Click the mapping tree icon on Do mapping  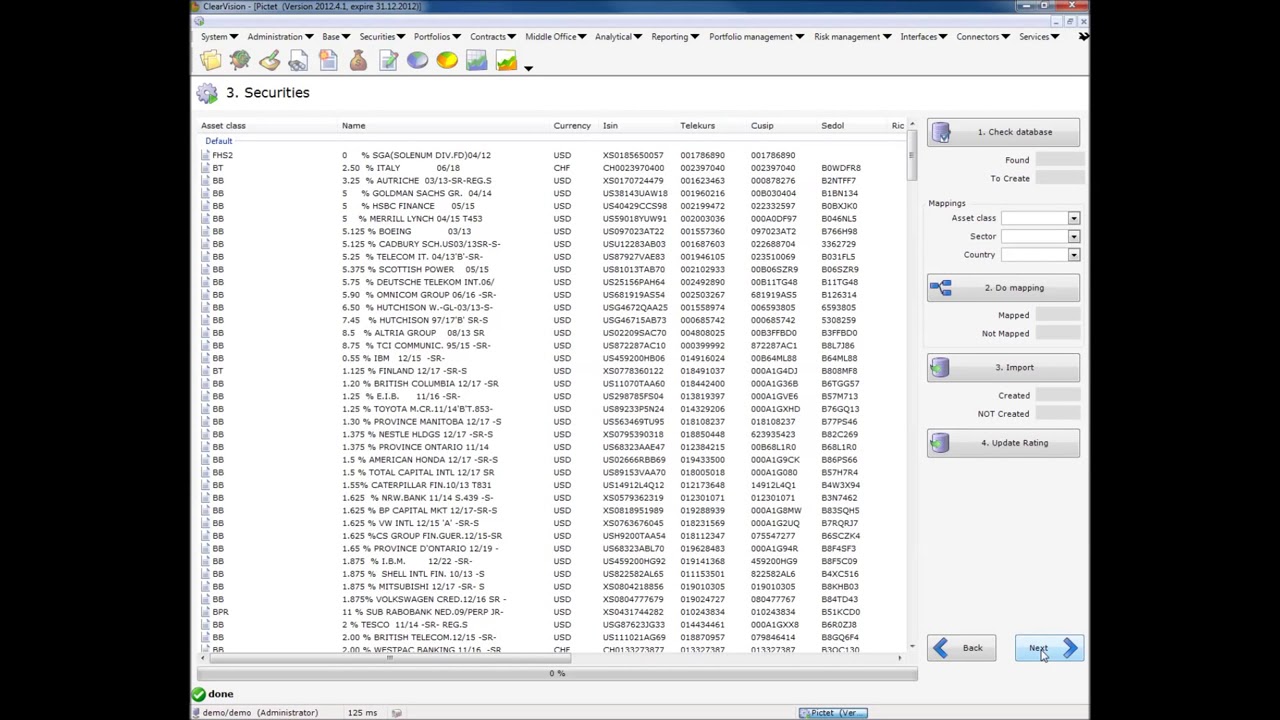point(941,288)
